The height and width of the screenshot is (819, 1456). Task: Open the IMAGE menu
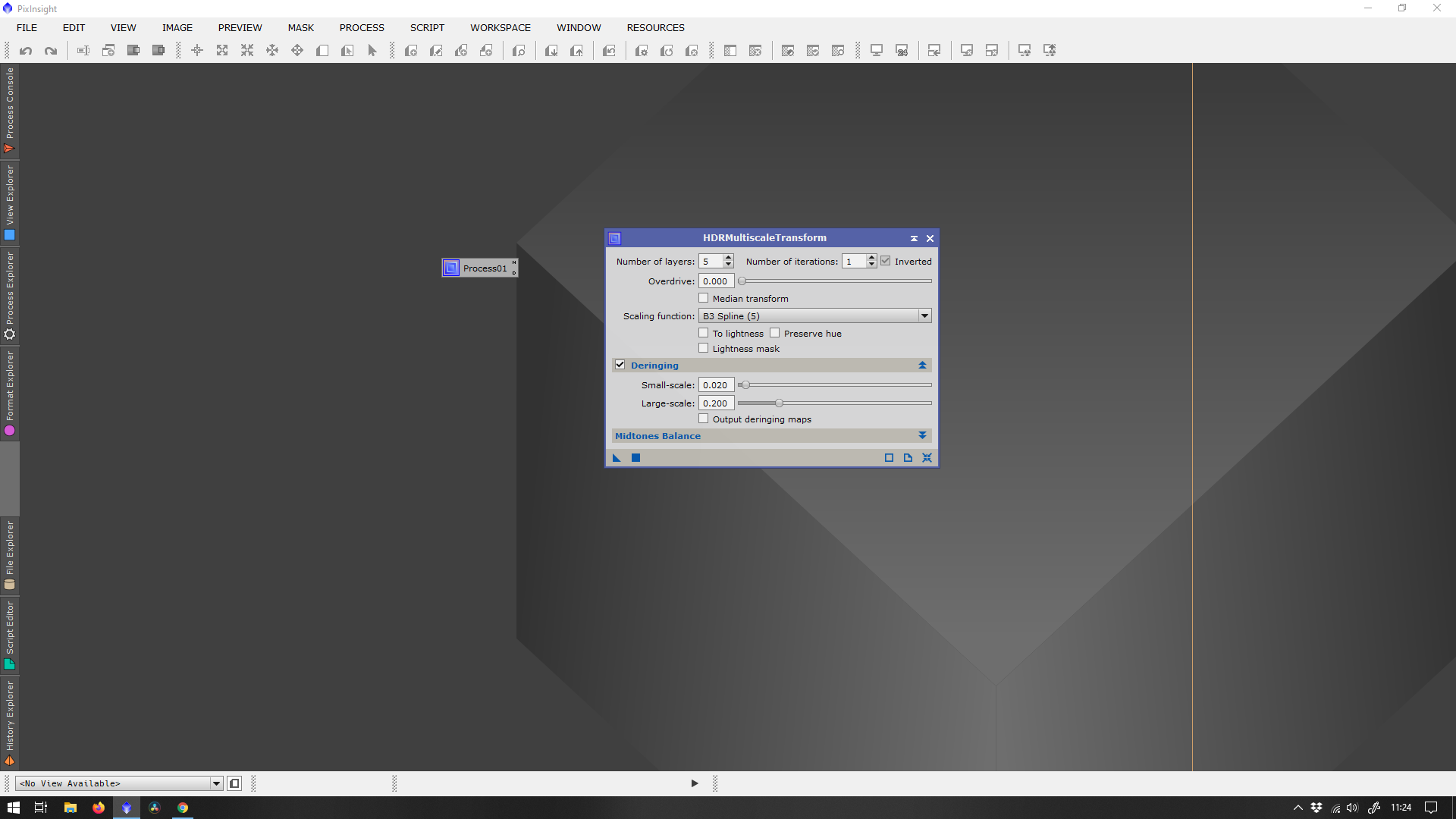[x=177, y=28]
